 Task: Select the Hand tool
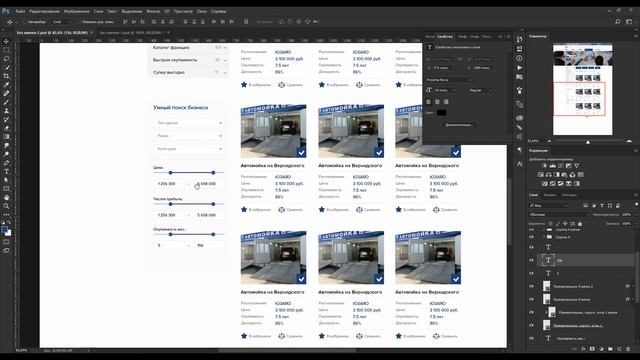6,198
